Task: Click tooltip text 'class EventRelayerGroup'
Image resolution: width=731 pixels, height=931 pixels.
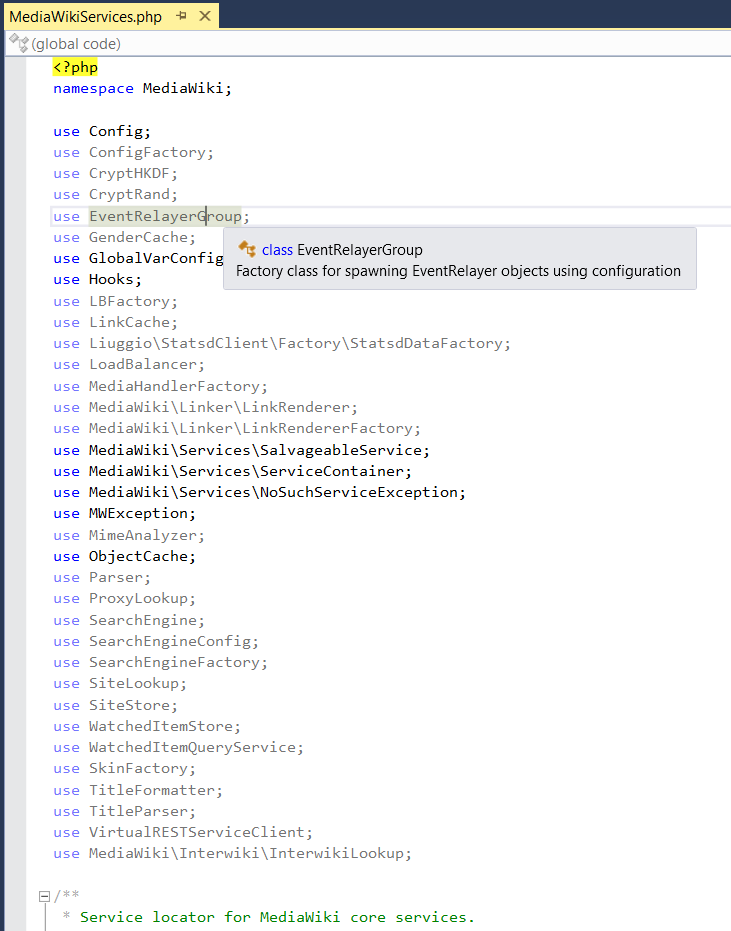Action: [x=342, y=250]
